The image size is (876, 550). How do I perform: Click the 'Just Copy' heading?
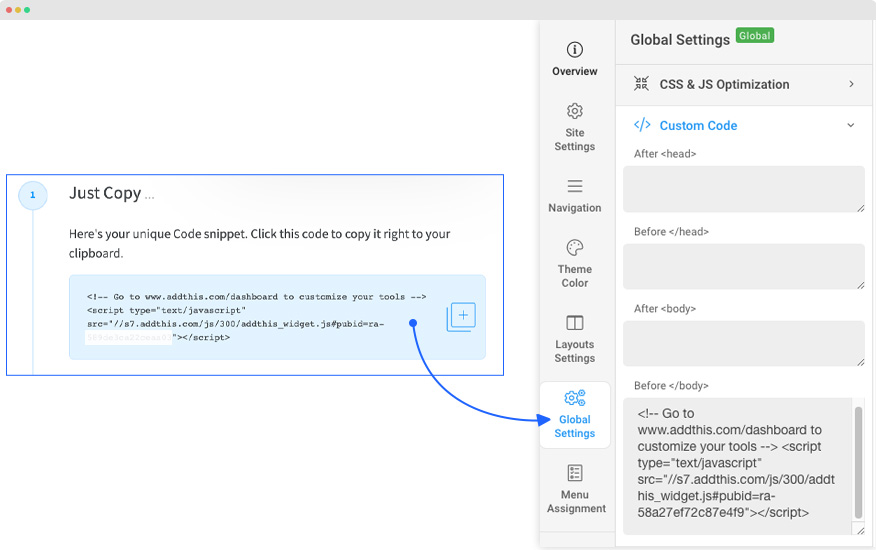(105, 193)
